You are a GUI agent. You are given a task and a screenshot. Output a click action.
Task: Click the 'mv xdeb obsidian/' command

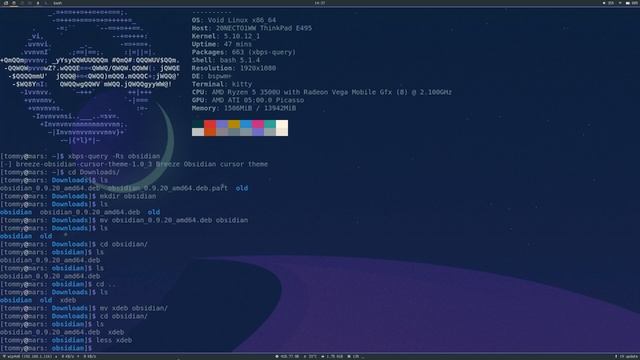pos(134,308)
